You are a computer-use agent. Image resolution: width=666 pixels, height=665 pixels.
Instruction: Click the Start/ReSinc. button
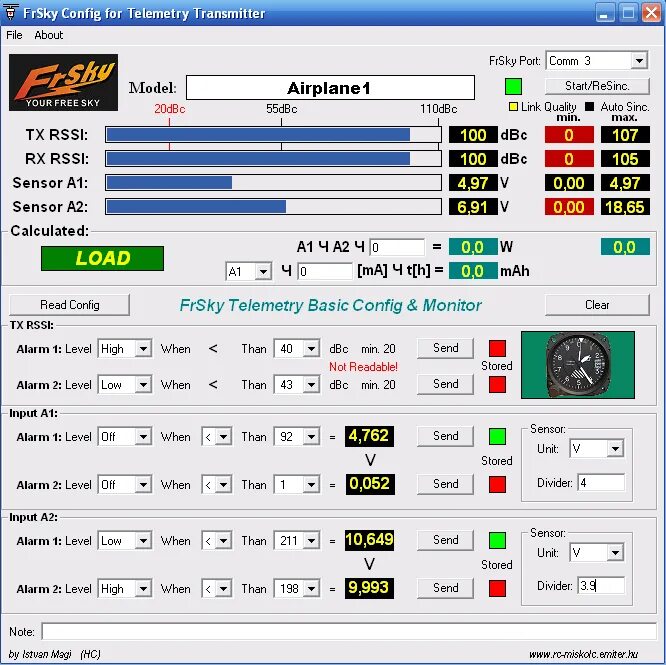(x=597, y=86)
